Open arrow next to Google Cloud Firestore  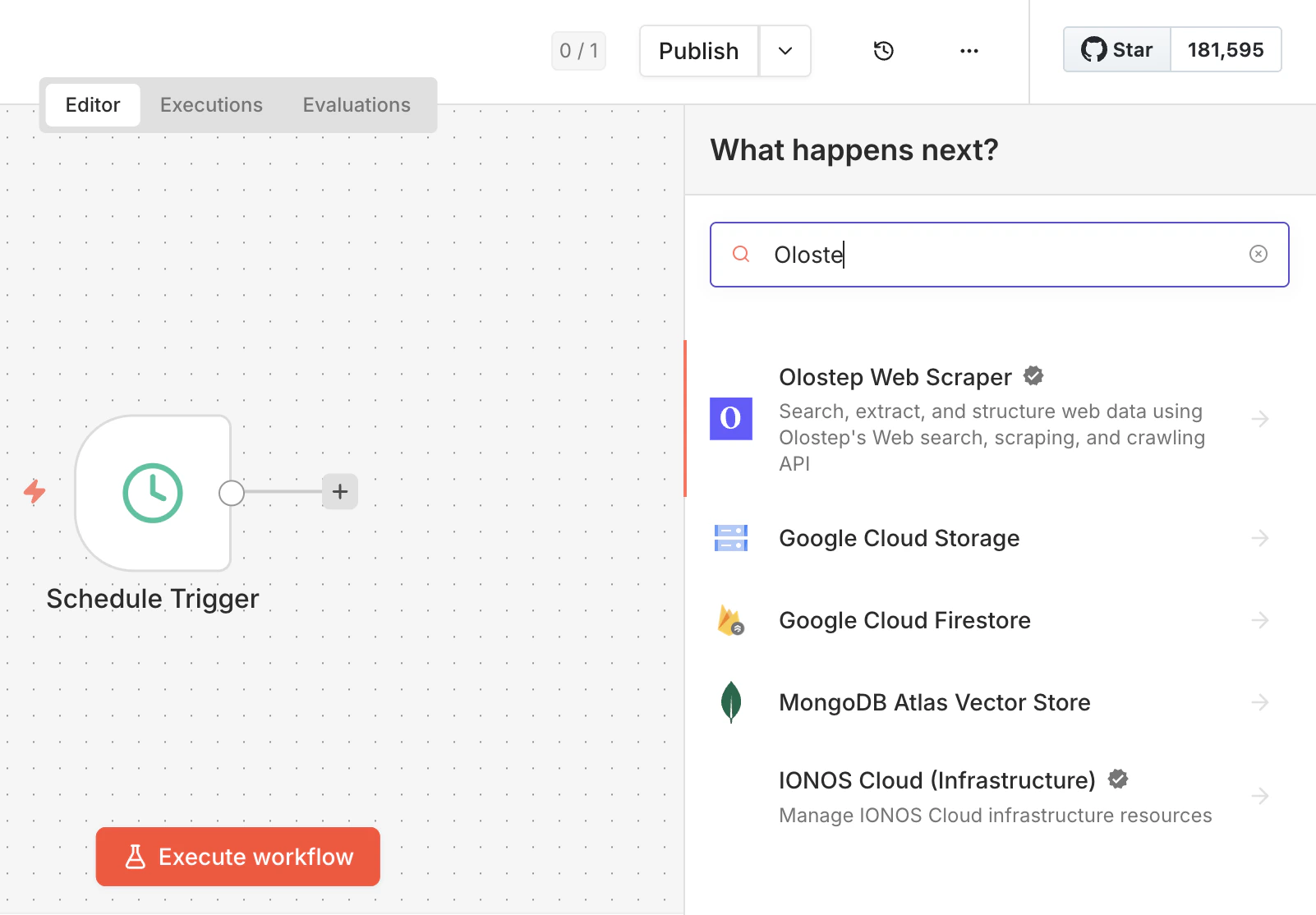coord(1260,620)
